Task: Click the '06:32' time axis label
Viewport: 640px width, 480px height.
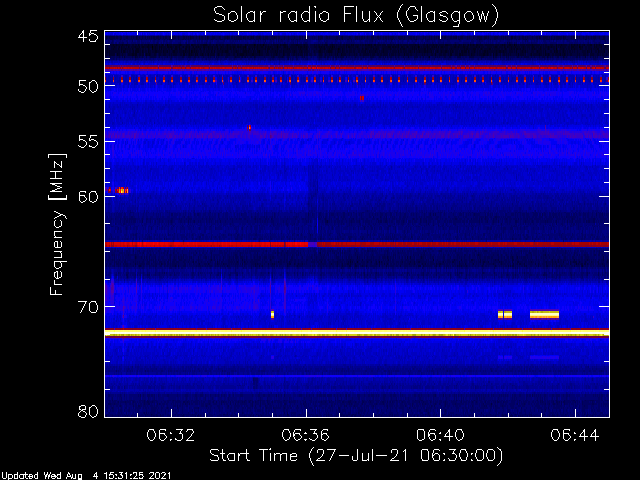Action: [171, 435]
